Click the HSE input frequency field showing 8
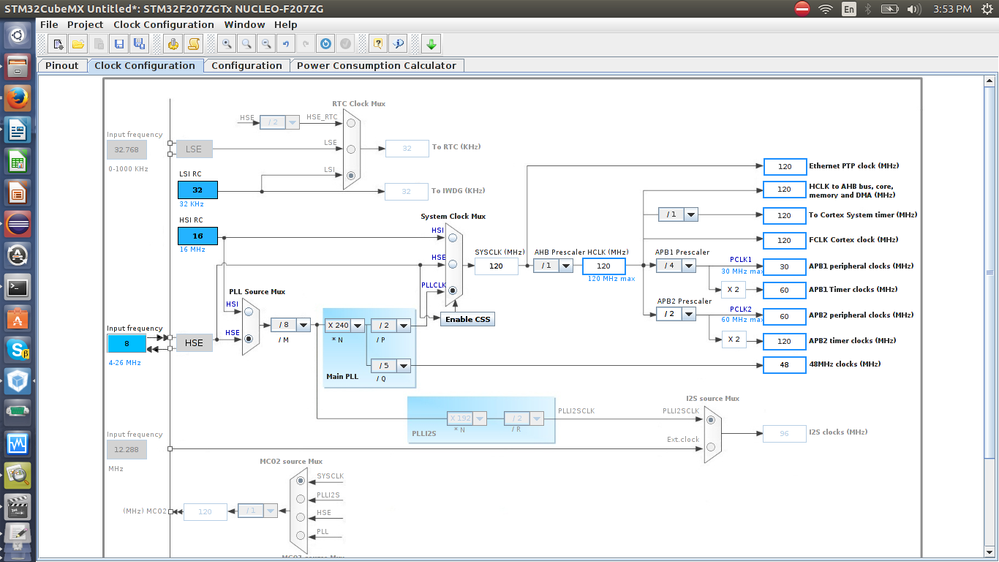This screenshot has height=562, width=999. pyautogui.click(x=127, y=343)
